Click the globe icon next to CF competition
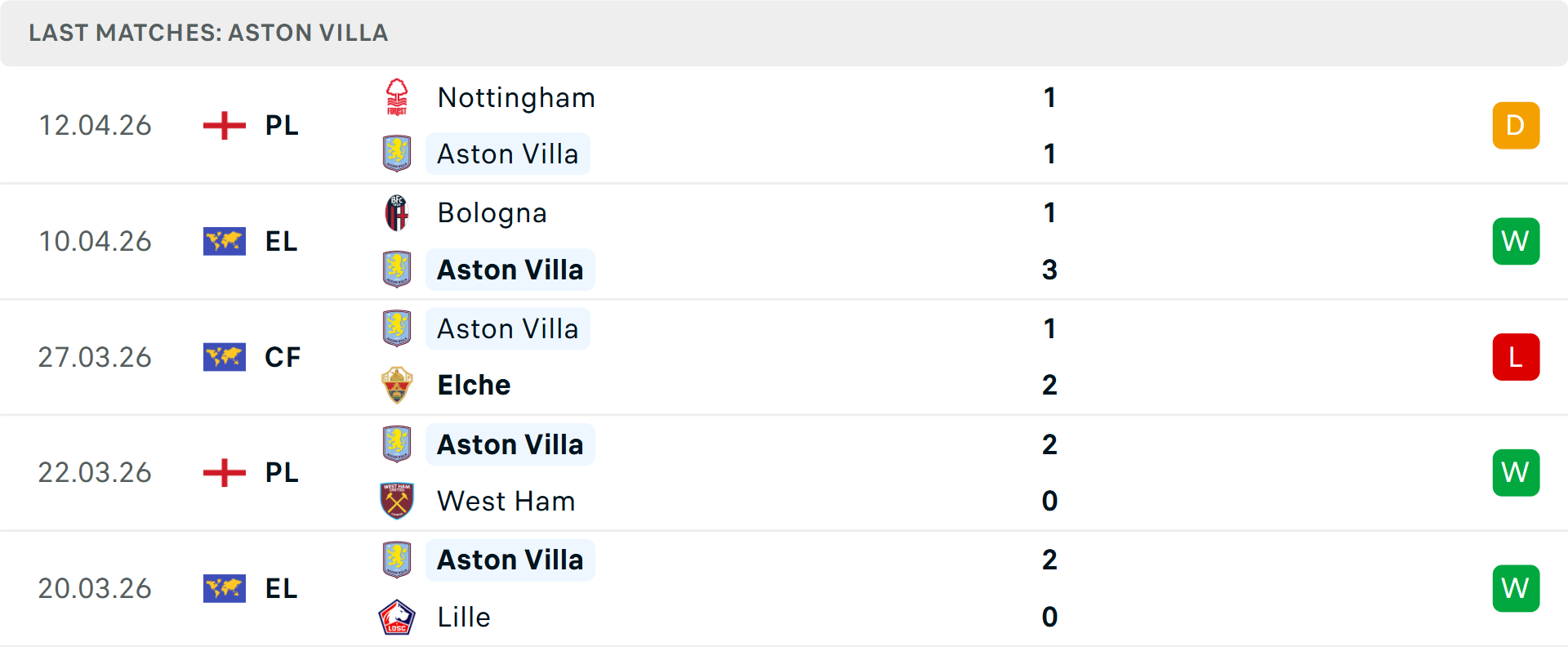The width and height of the screenshot is (1568, 647). pos(224,357)
